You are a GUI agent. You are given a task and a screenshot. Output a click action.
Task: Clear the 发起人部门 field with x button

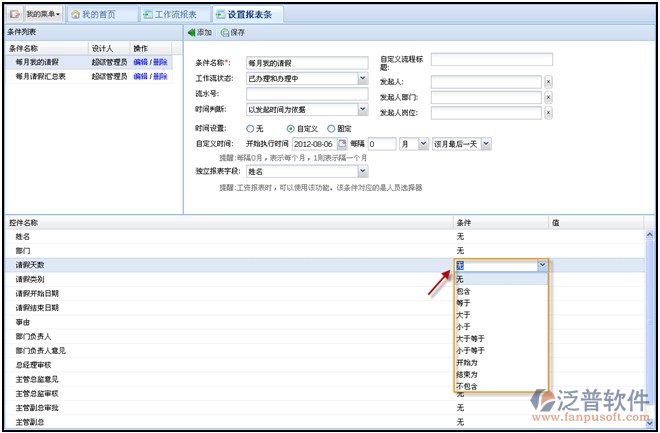(x=548, y=98)
